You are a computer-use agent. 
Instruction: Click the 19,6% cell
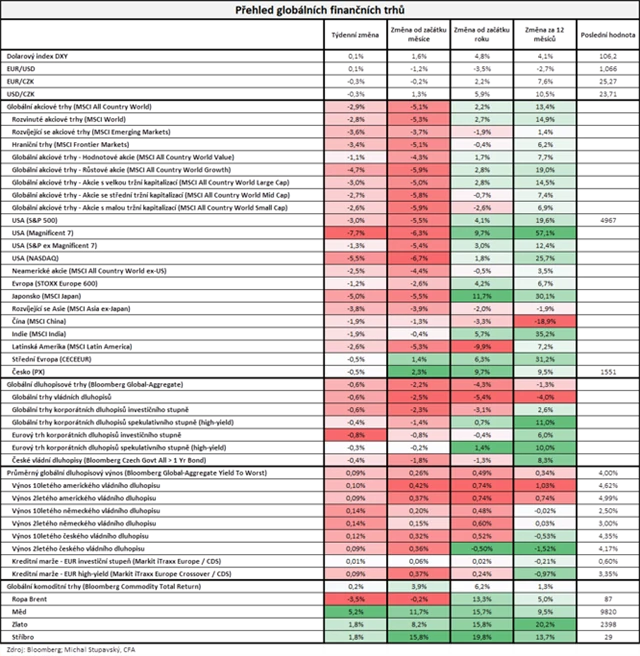pos(545,219)
